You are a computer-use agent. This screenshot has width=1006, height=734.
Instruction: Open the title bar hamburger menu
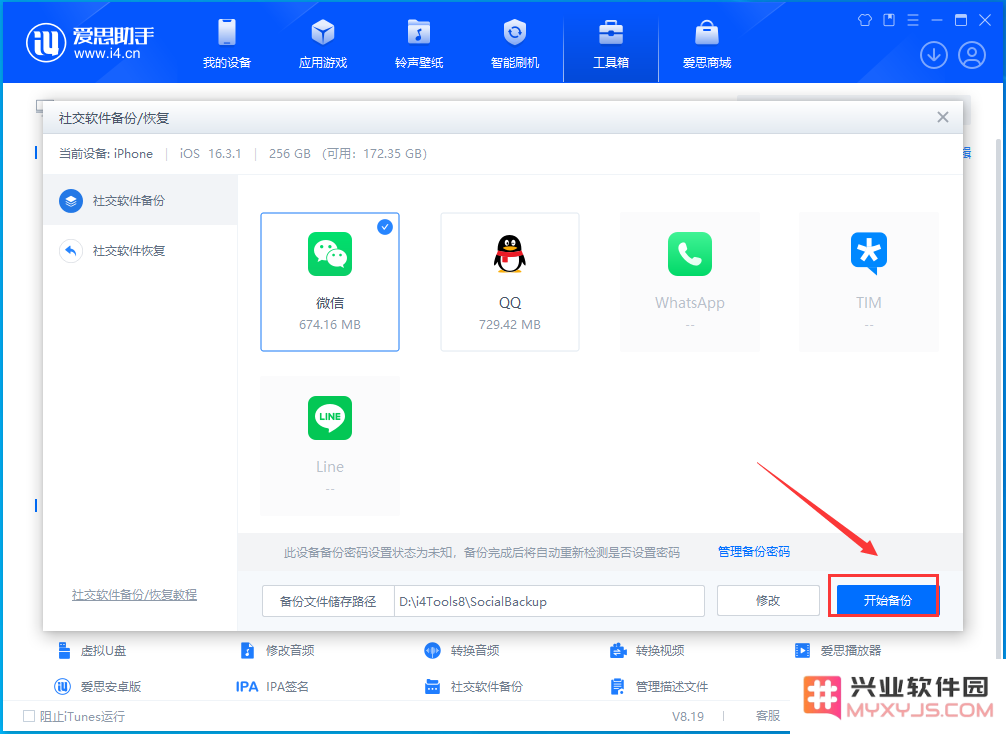coord(913,20)
